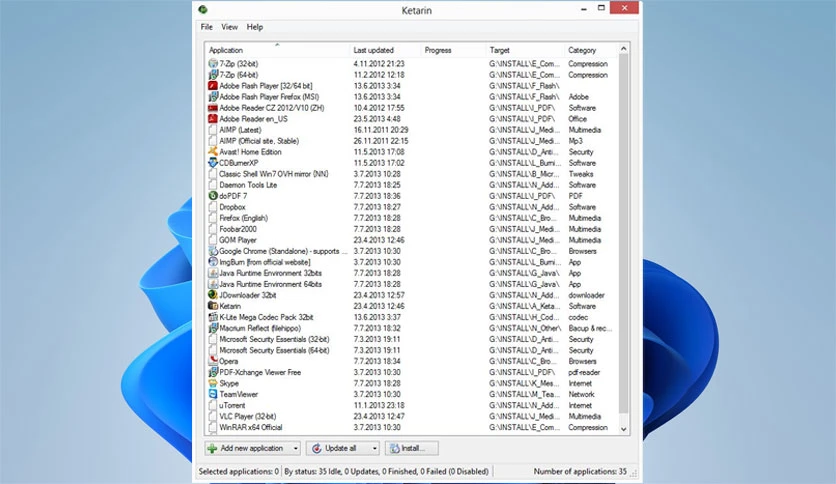
Task: Click the doPDF 7 icon
Action: pos(213,196)
